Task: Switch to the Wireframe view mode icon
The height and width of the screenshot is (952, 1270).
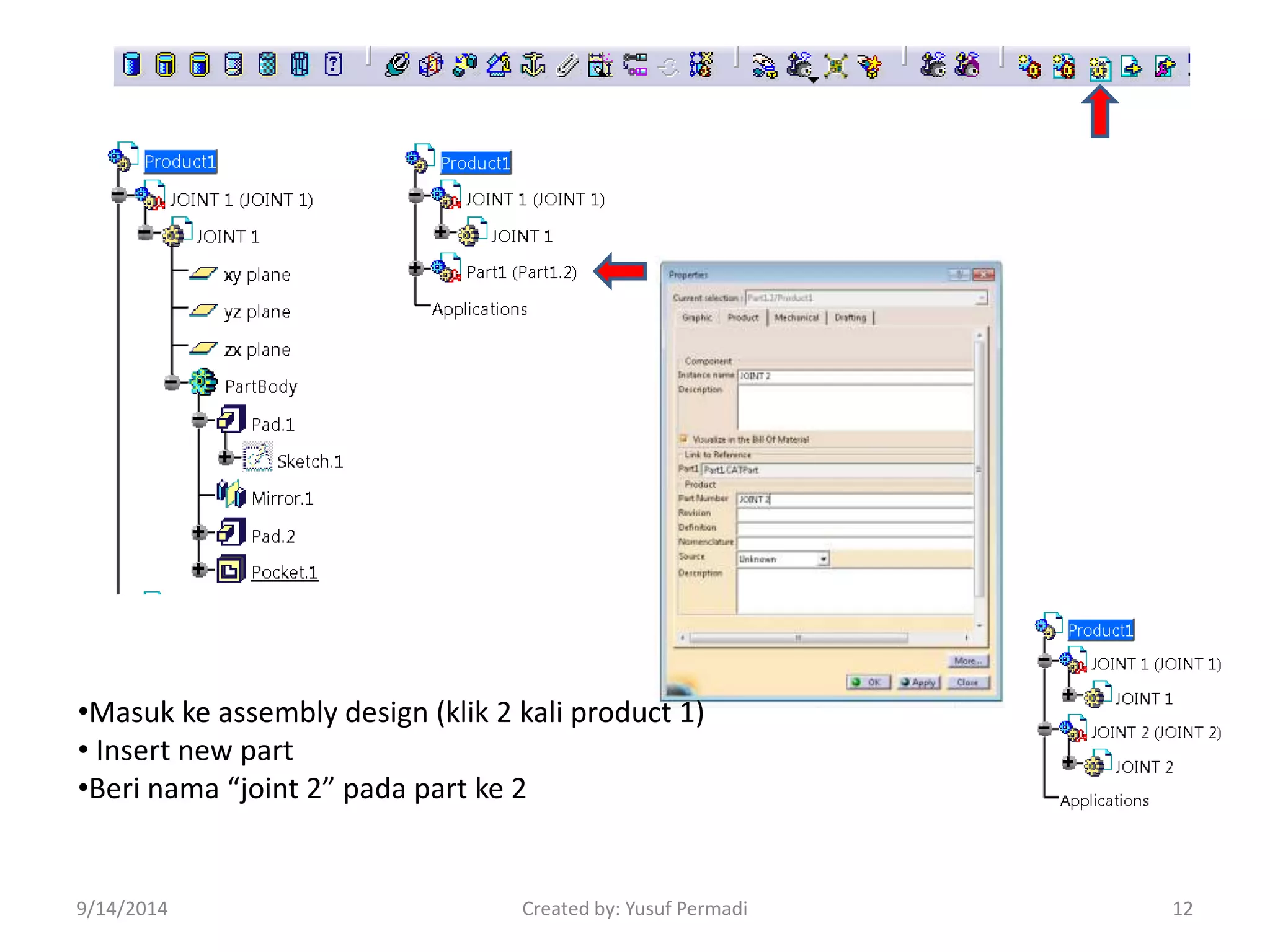Action: coord(300,64)
